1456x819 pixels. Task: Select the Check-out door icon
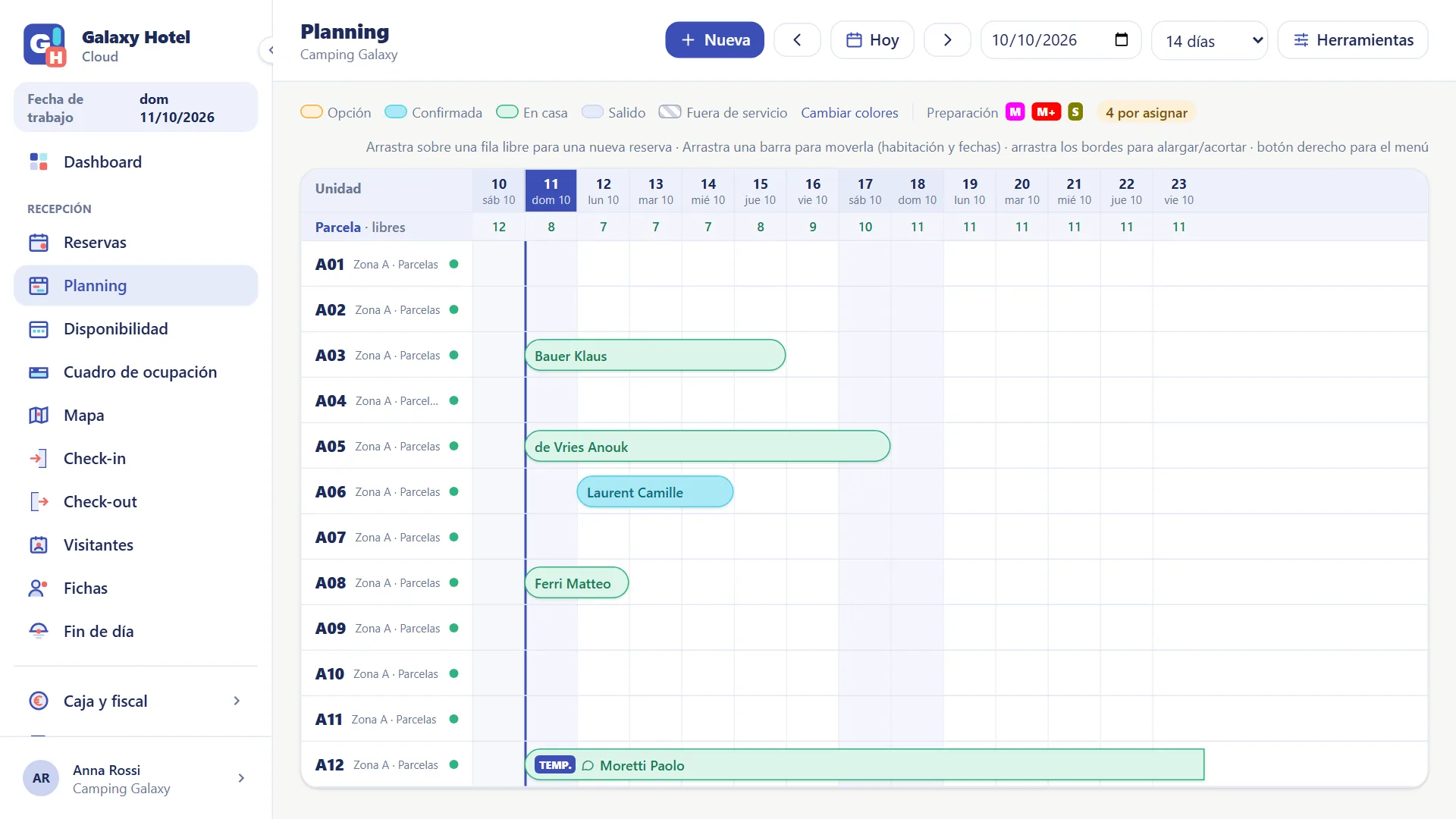39,501
